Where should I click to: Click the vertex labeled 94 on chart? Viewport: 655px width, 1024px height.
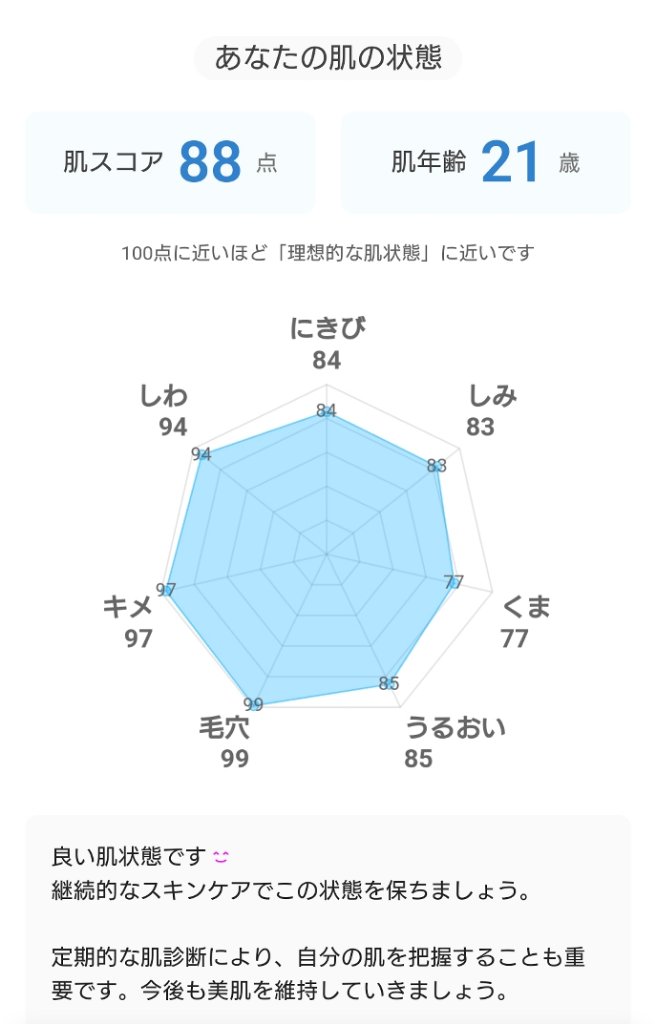[201, 453]
